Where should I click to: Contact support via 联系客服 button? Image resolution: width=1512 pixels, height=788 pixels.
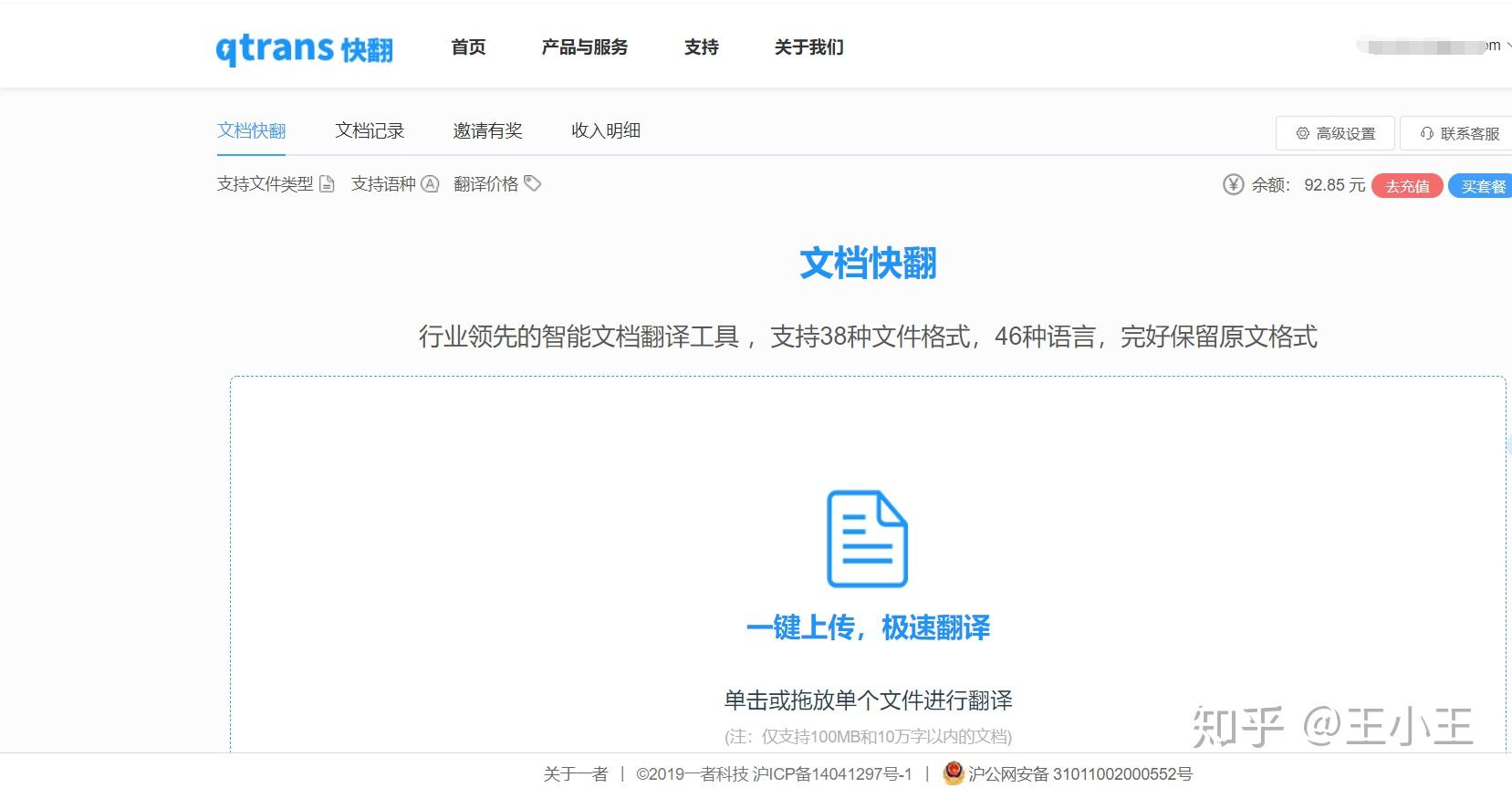(x=1458, y=133)
